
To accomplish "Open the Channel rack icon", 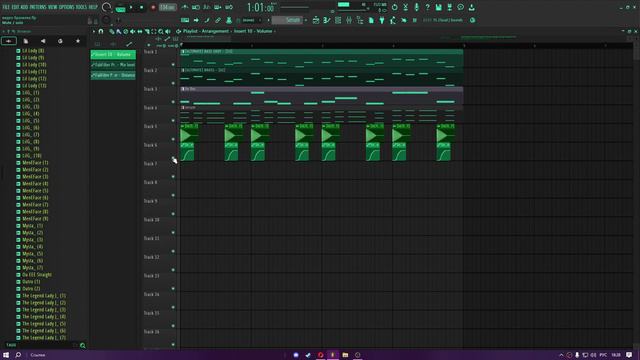I will [x=338, y=20].
